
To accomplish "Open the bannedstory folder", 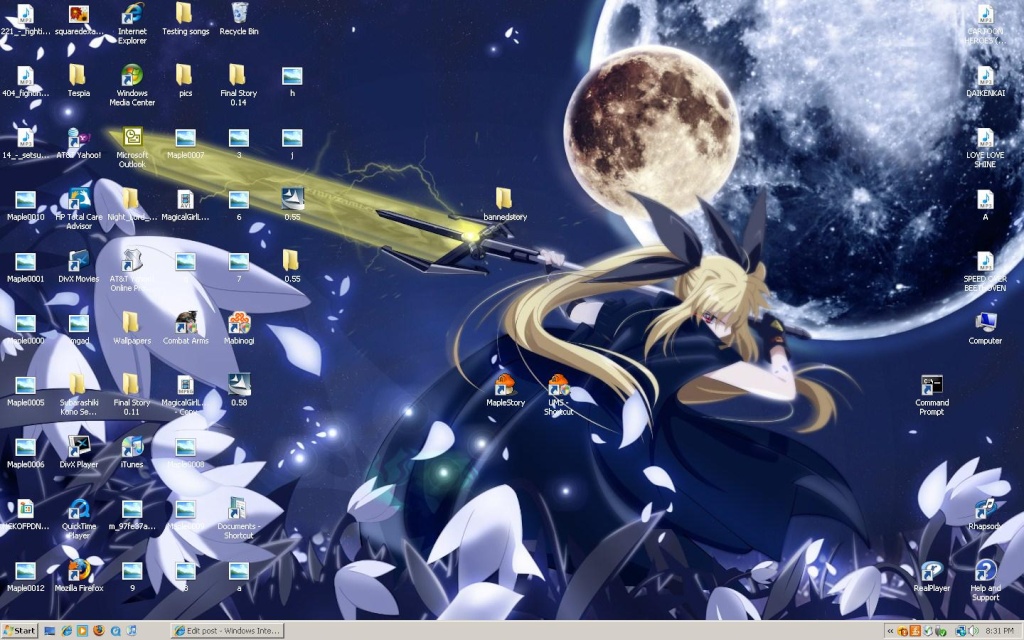I will tap(505, 205).
